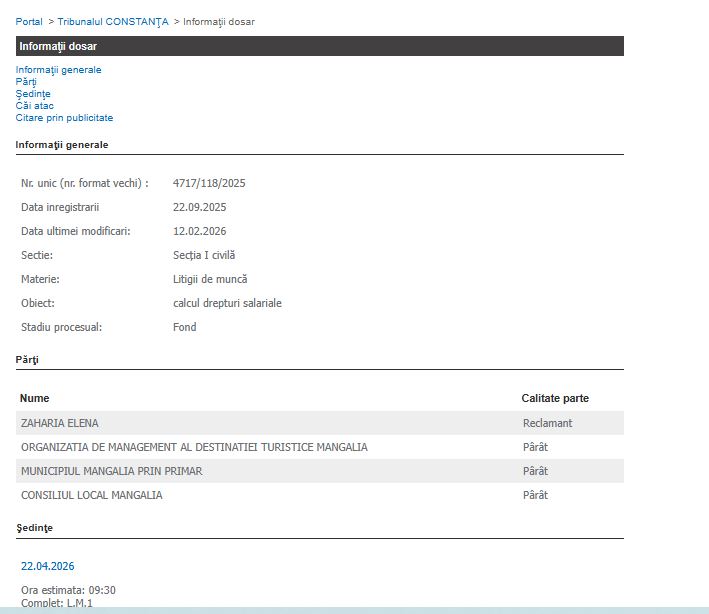Click the case number 4717/118/2025

[209, 183]
